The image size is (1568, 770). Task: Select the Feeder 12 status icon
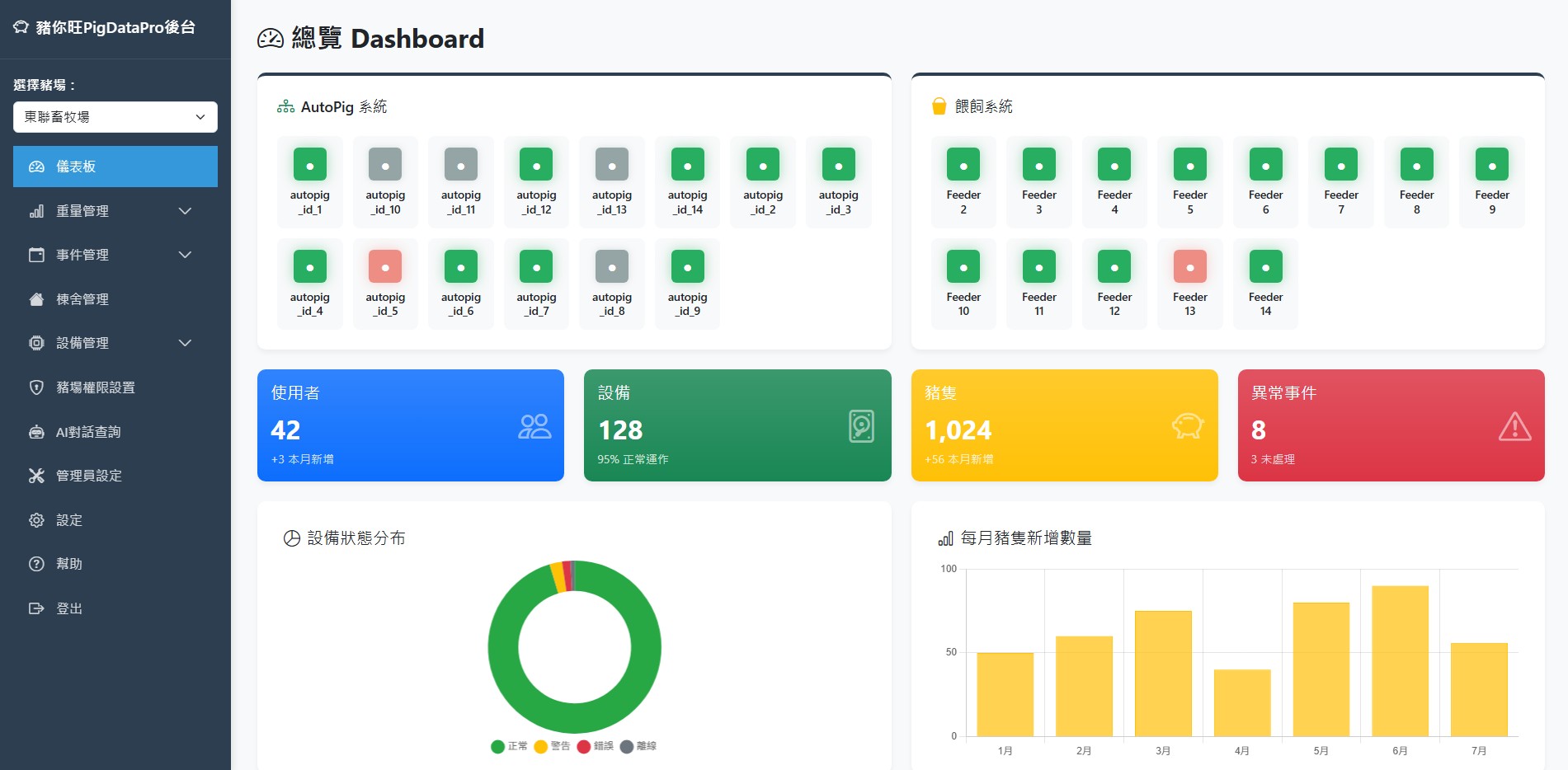coord(1114,266)
